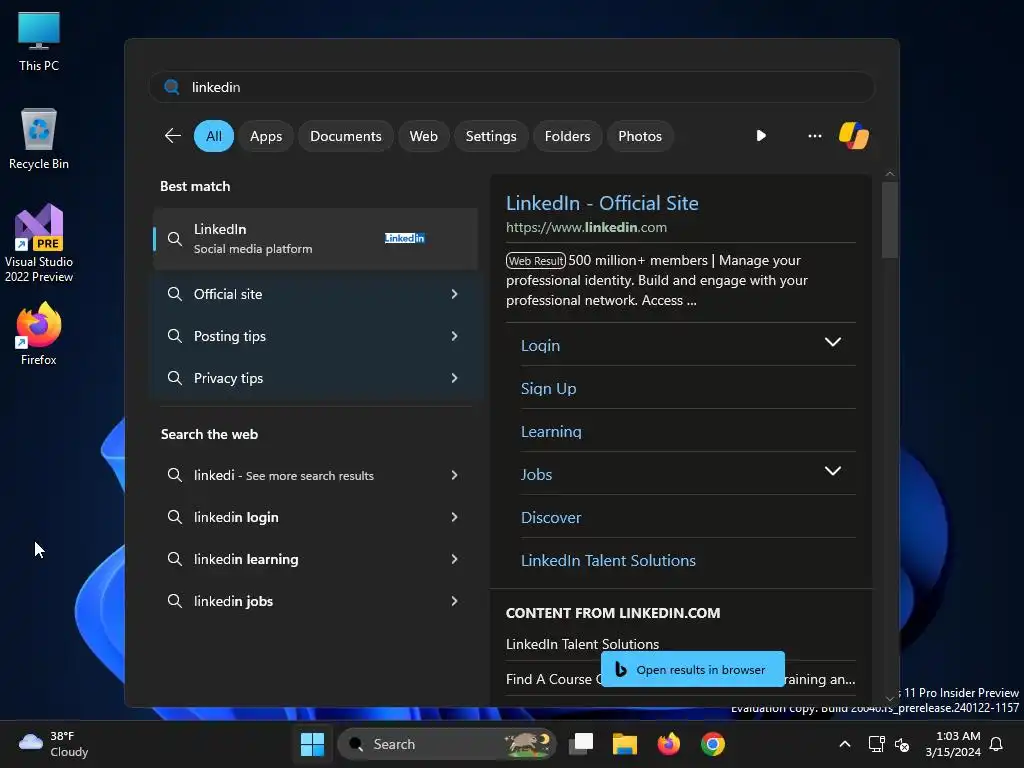The image size is (1024, 768).
Task: Click the search magnifier in the search box
Action: (172, 87)
